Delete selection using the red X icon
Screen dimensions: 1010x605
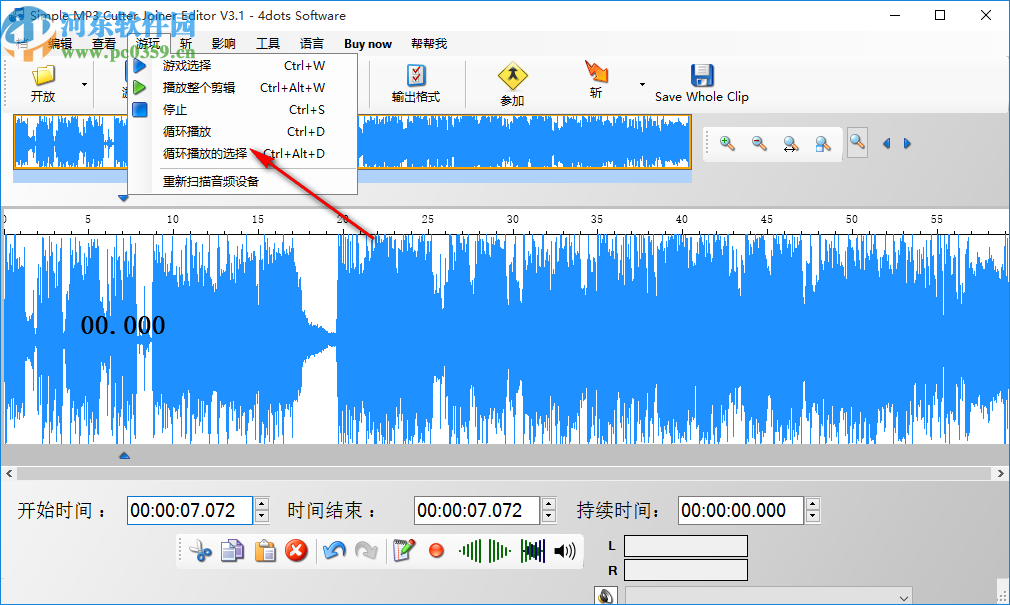(297, 551)
